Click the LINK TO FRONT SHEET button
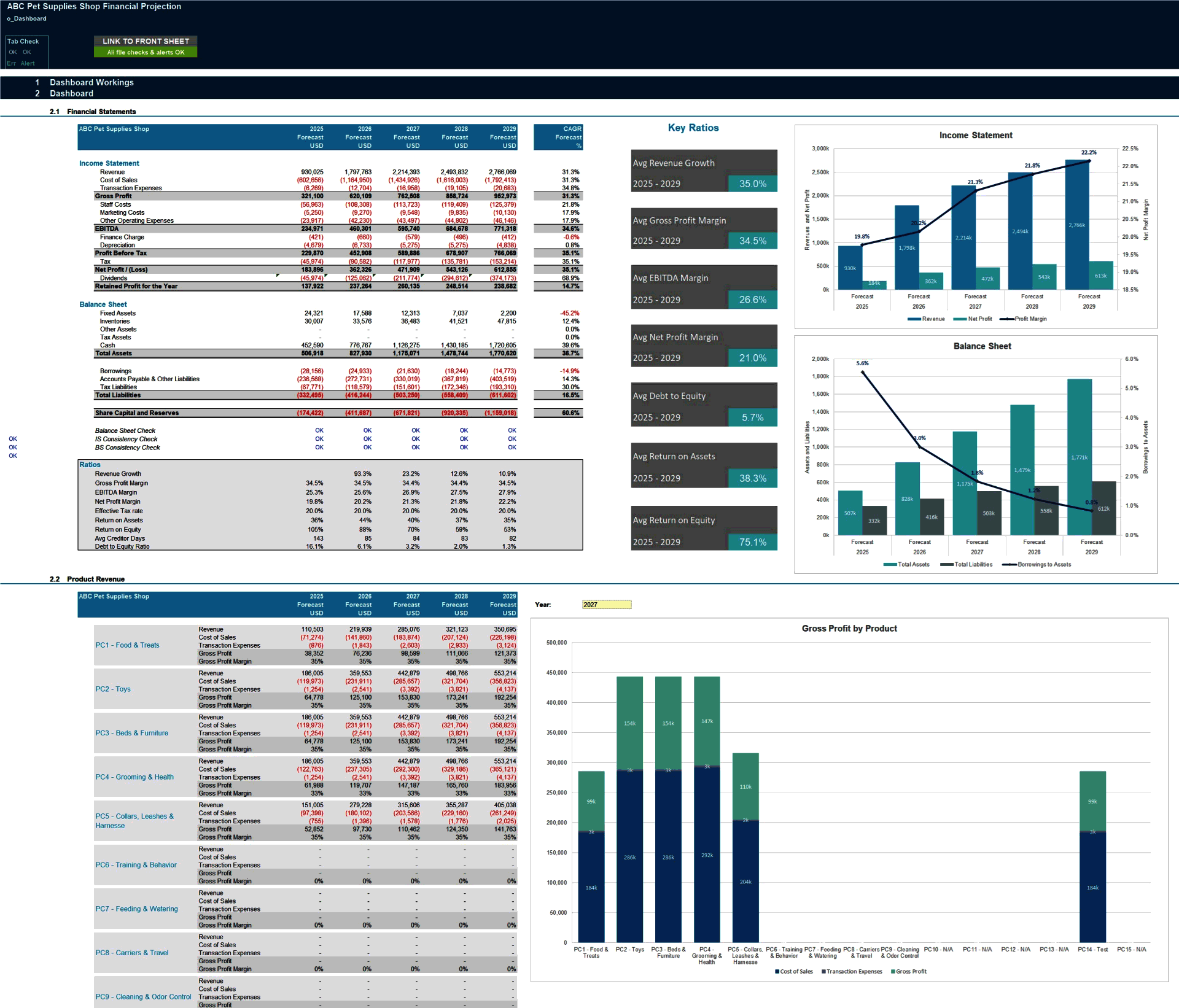This screenshot has width=1179, height=1008. 146,41
